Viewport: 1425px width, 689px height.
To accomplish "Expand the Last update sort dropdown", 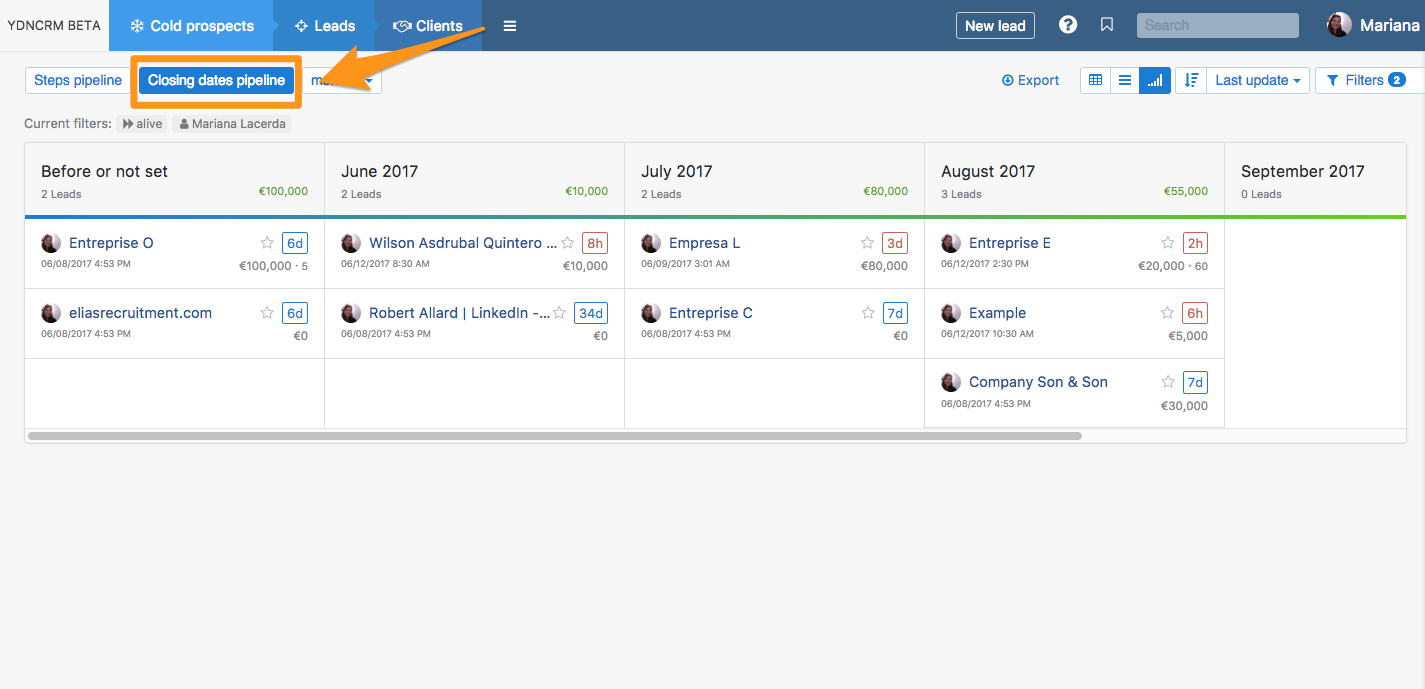I will pyautogui.click(x=1258, y=80).
